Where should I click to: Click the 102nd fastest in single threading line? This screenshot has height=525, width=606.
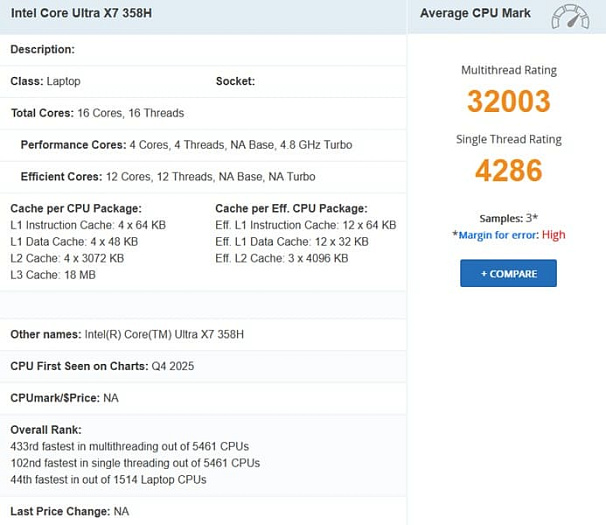tap(135, 463)
